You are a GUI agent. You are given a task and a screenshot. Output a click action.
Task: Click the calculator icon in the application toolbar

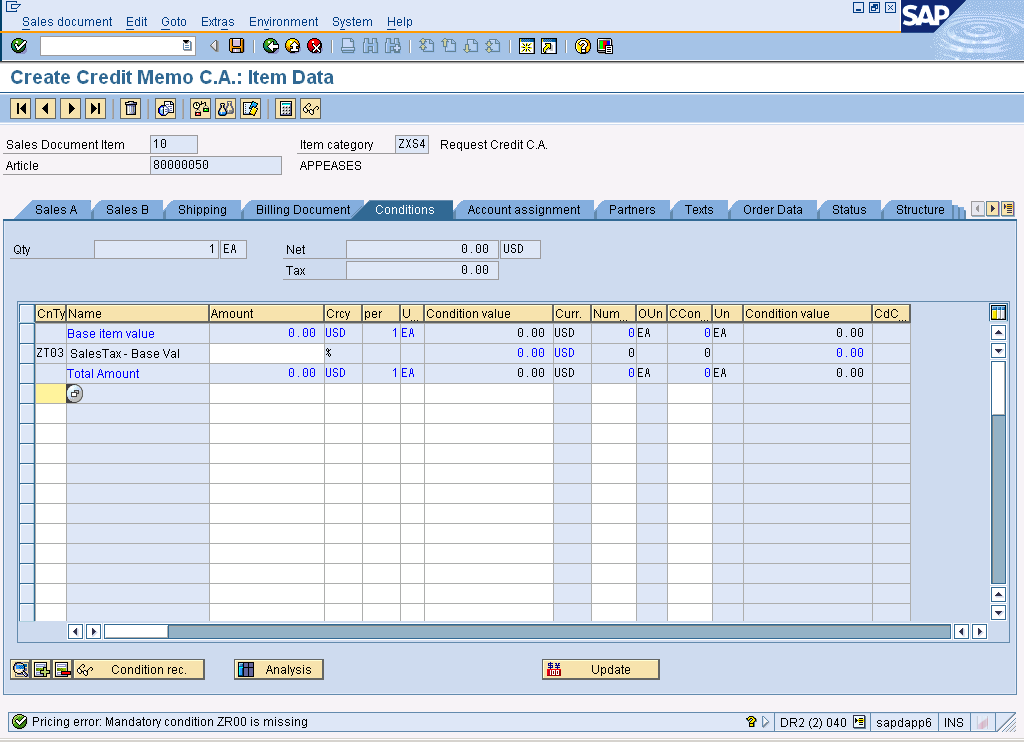285,108
